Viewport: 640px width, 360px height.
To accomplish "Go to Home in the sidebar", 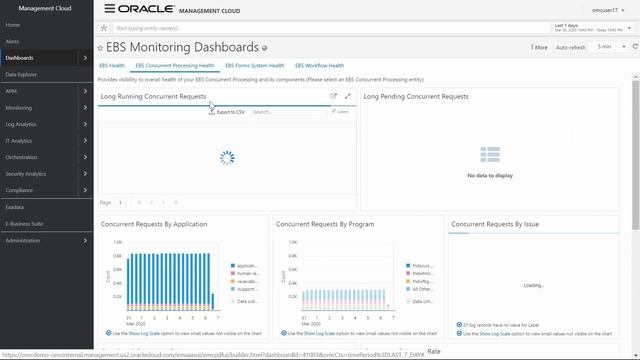I will (x=13, y=25).
